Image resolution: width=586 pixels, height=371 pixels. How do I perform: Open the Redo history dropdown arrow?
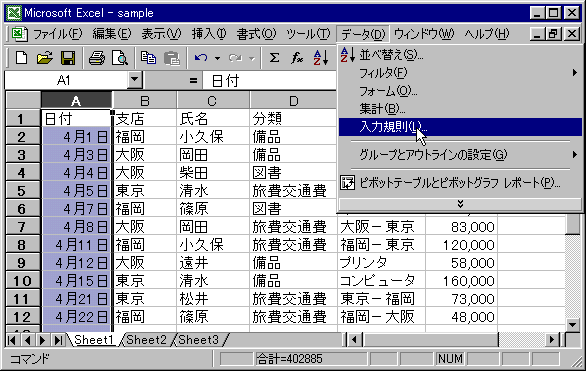point(252,58)
